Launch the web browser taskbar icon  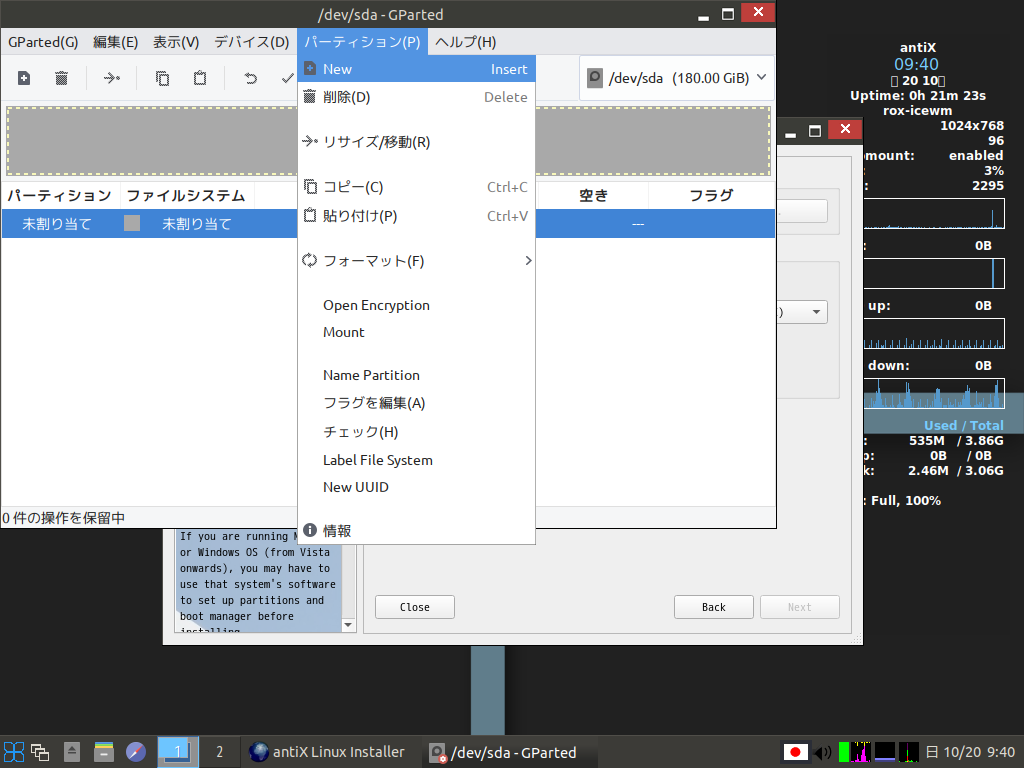[x=136, y=752]
